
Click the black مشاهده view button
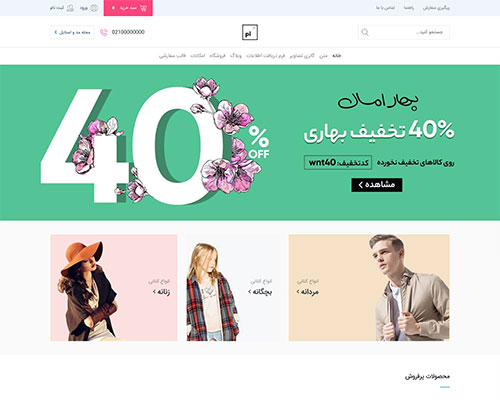click(x=377, y=185)
